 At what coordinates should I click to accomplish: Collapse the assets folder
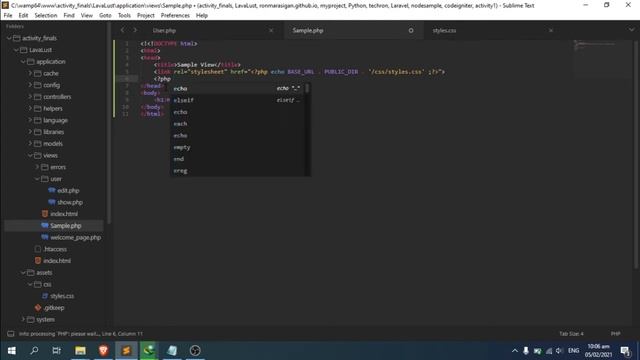click(23, 273)
